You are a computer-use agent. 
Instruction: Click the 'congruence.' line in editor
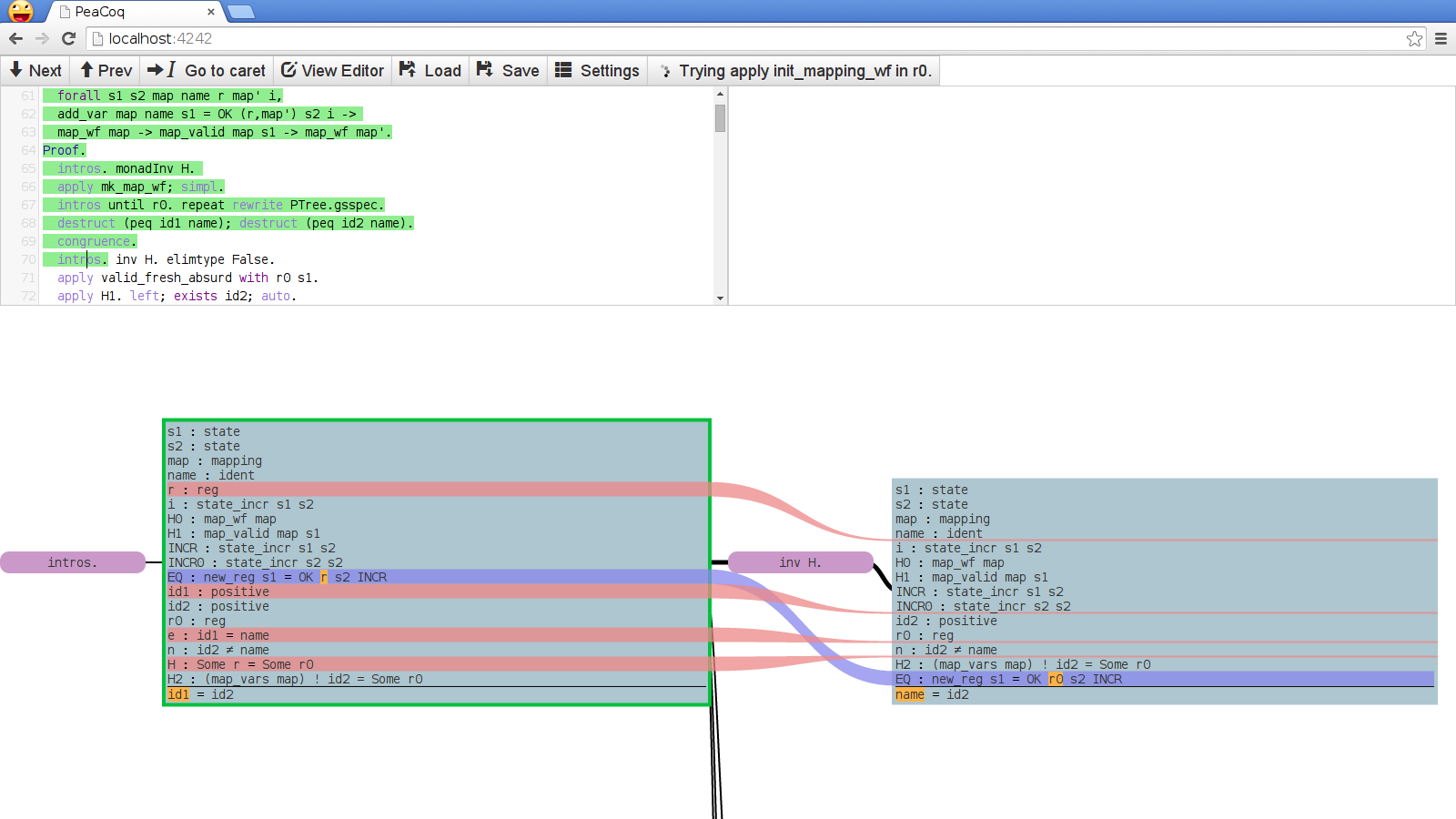[x=96, y=241]
